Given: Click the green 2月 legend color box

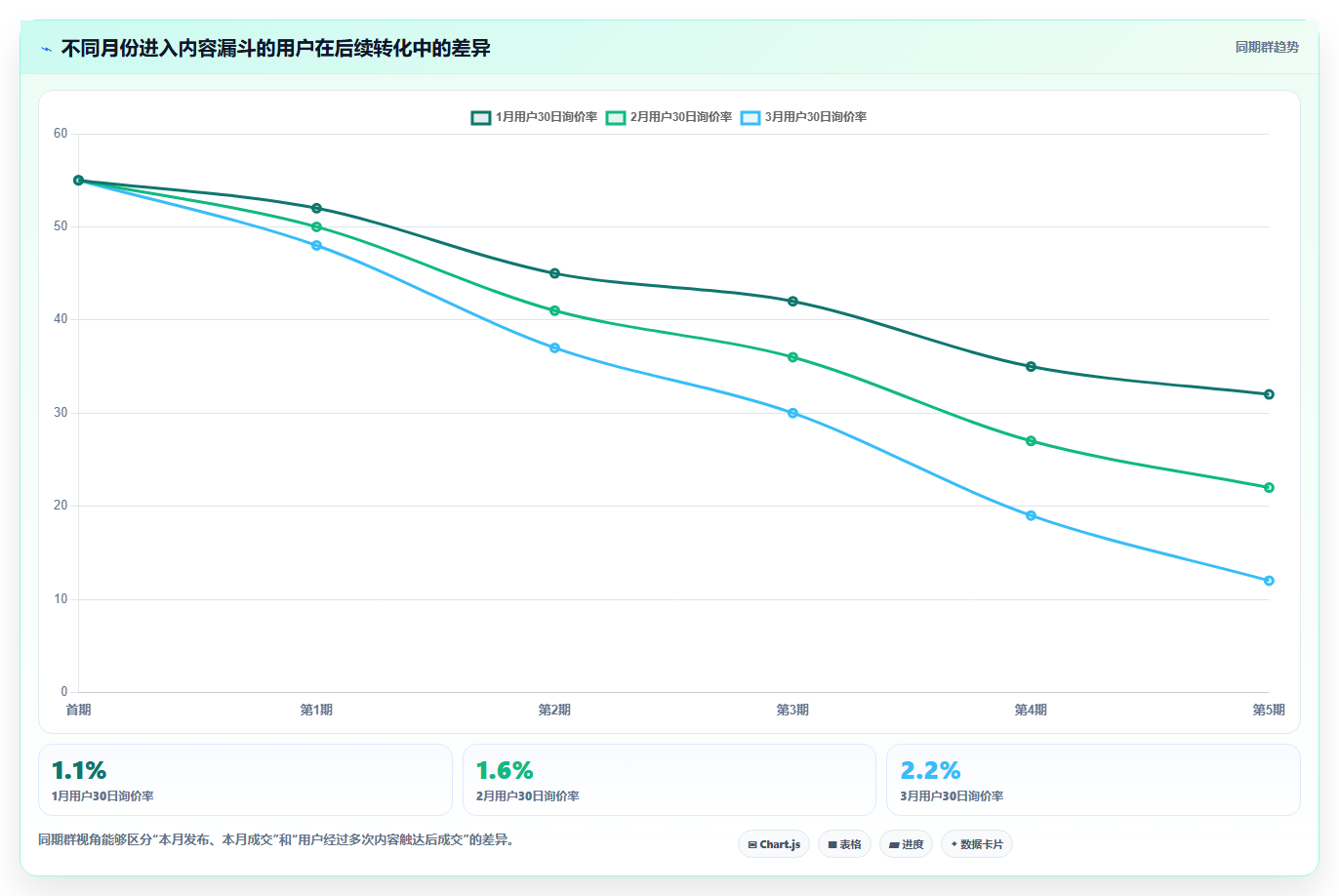Looking at the screenshot, I should click(615, 117).
